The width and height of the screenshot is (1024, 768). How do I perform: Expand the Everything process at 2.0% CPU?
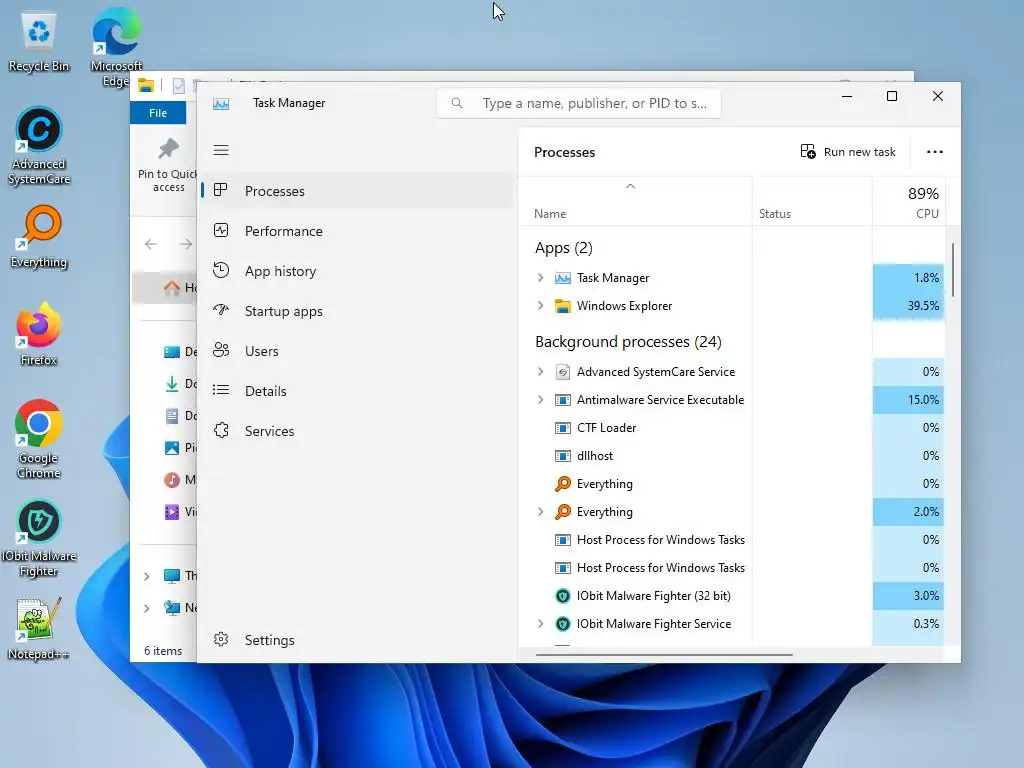pos(540,512)
